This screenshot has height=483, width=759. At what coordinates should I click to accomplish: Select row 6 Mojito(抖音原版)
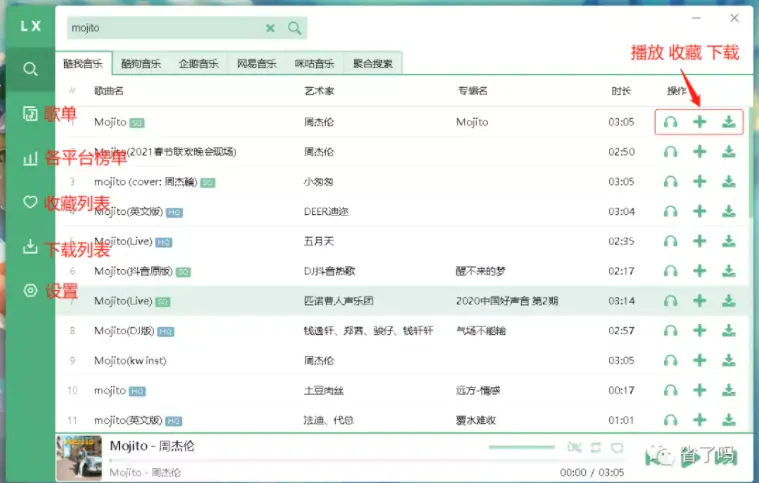(x=403, y=271)
